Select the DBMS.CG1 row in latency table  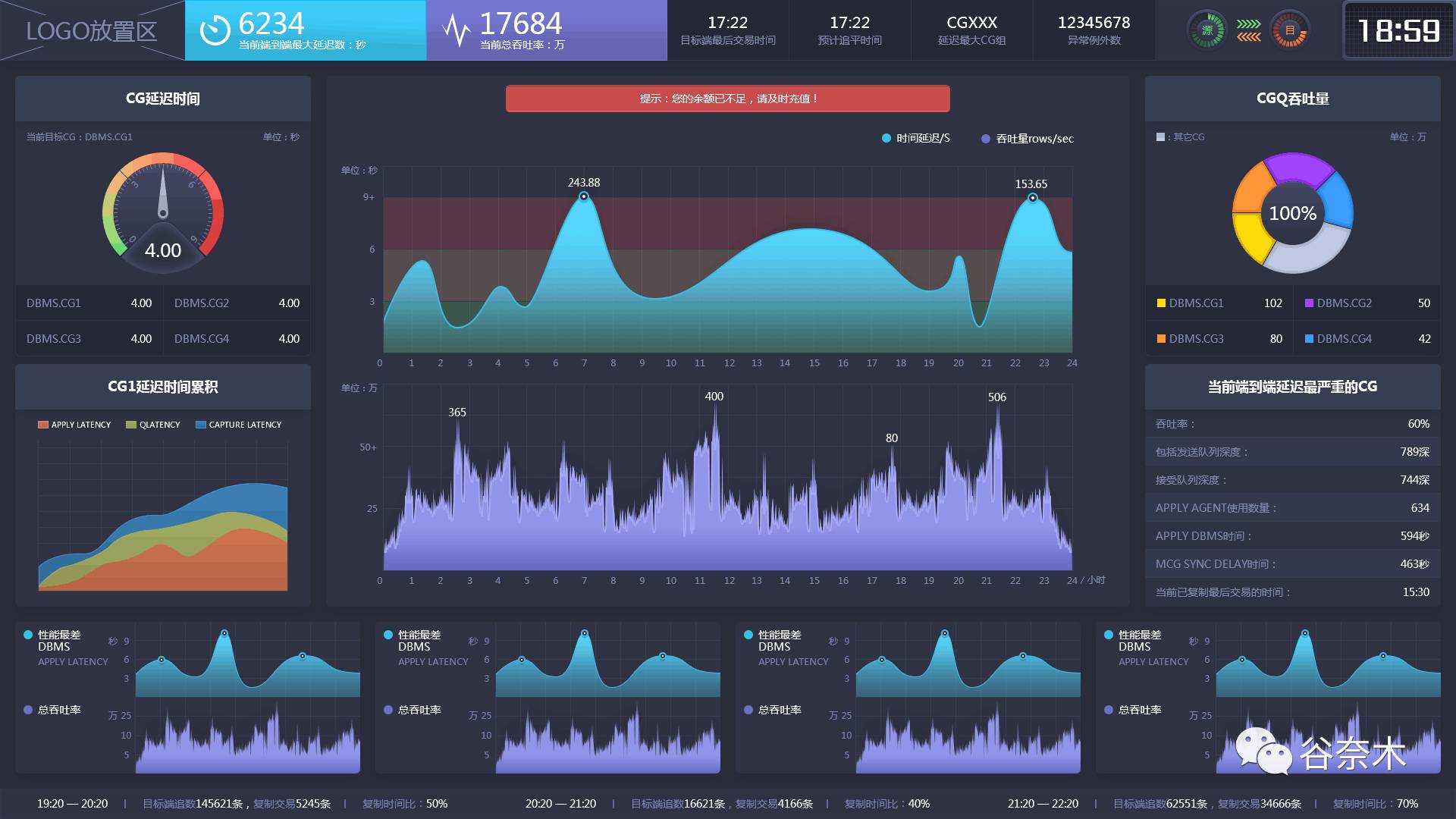tap(89, 303)
